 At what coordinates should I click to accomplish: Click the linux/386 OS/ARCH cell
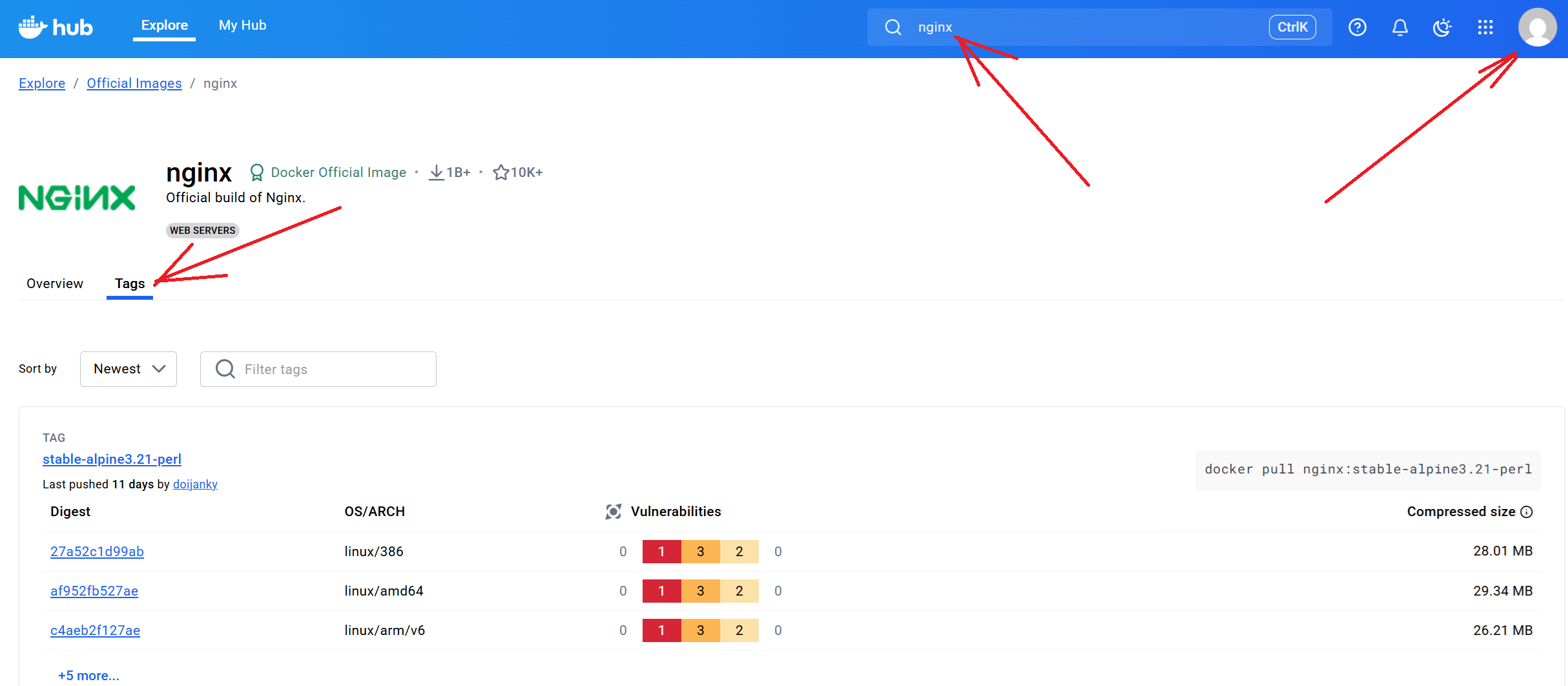(374, 552)
